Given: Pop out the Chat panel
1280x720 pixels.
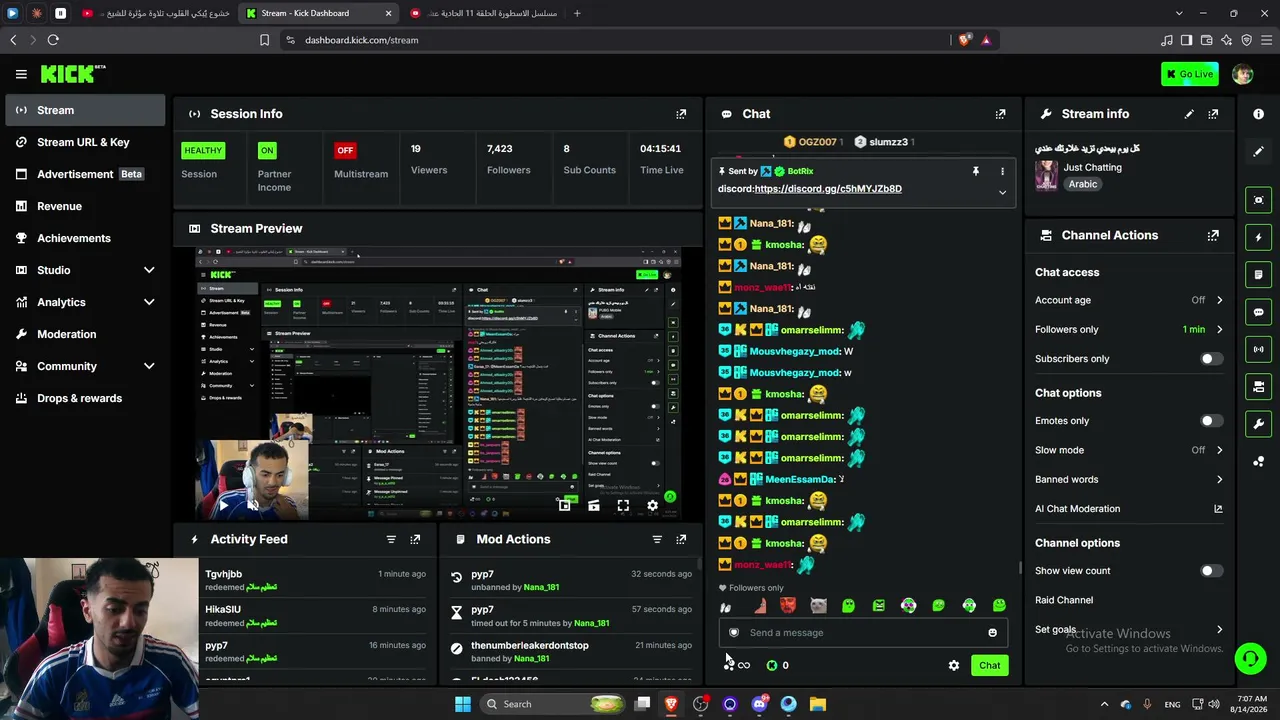Looking at the screenshot, I should tap(1000, 114).
